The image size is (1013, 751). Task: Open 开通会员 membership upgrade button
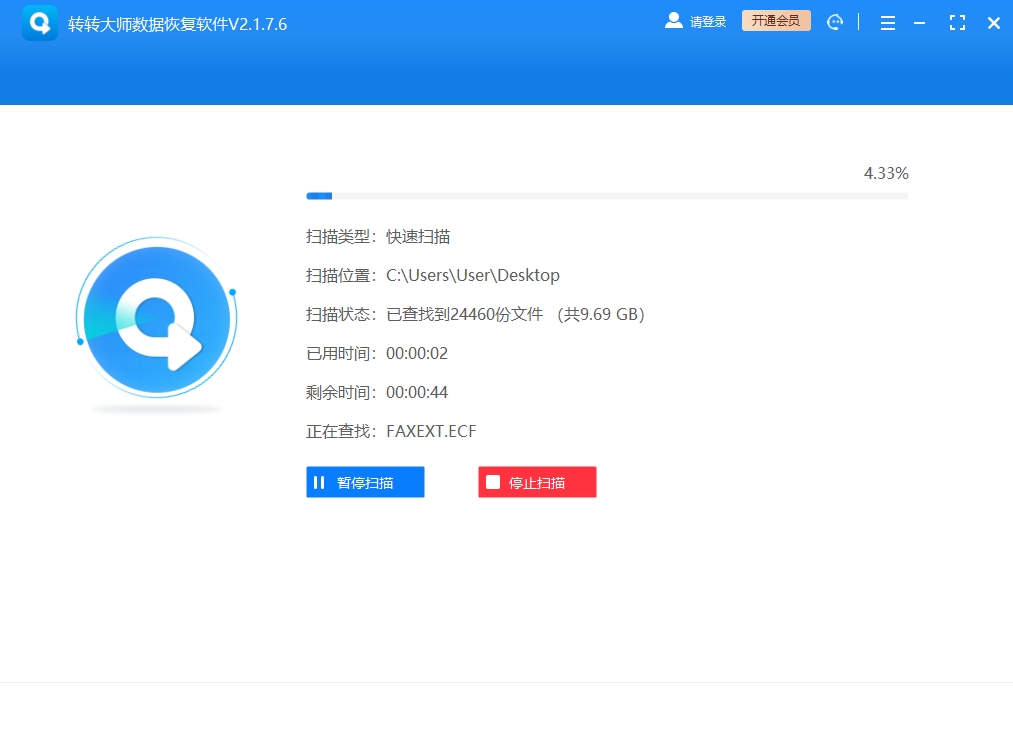pyautogui.click(x=776, y=20)
